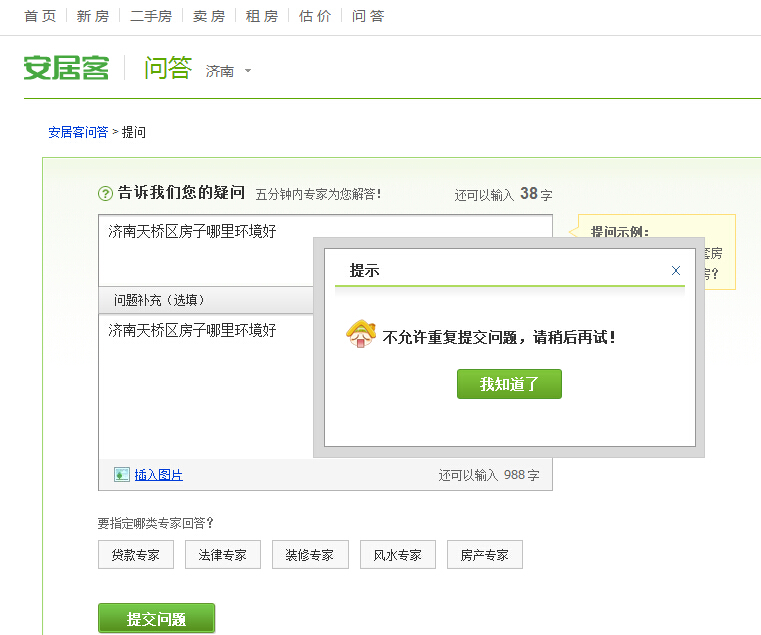Click the crying house mascot icon
The width and height of the screenshot is (761, 635).
click(361, 334)
